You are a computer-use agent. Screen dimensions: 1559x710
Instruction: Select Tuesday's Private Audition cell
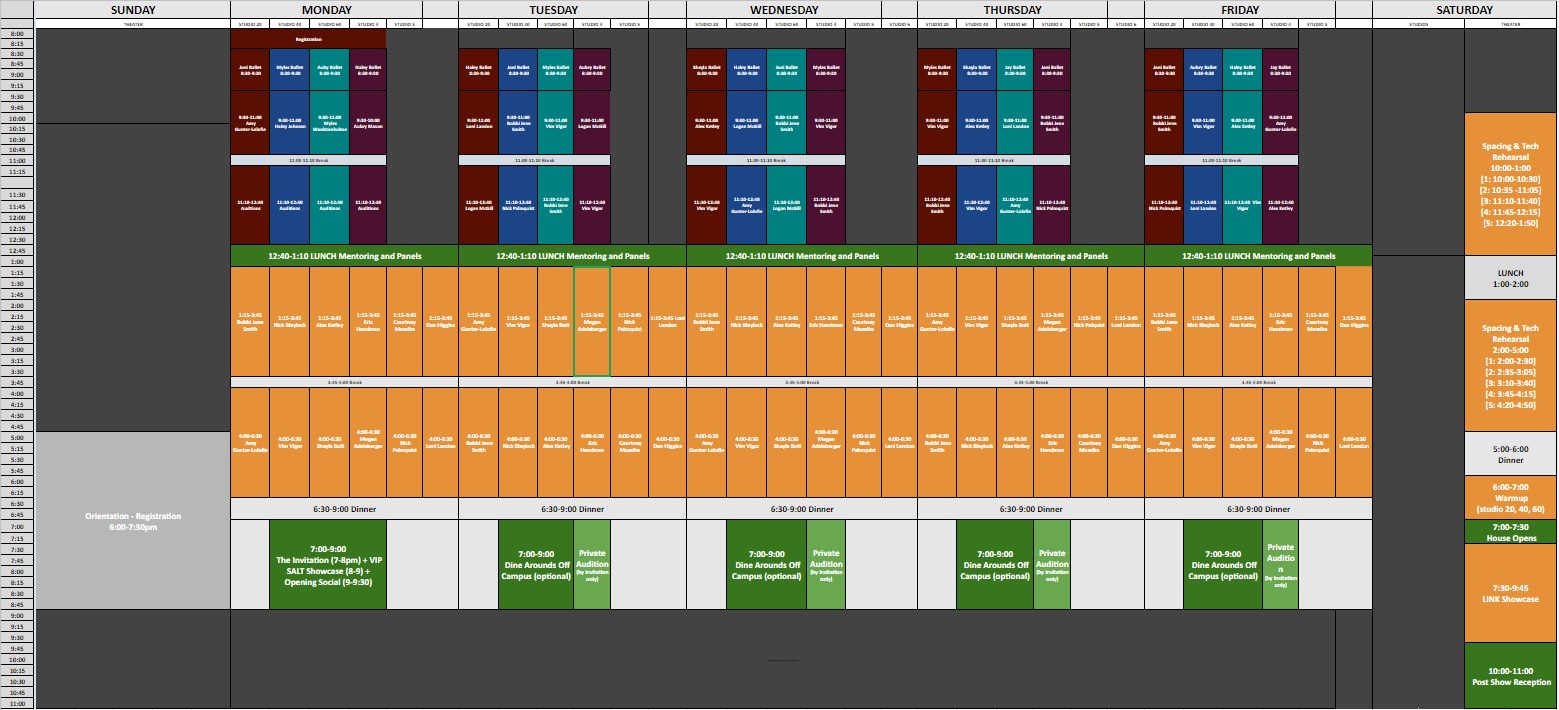(592, 565)
